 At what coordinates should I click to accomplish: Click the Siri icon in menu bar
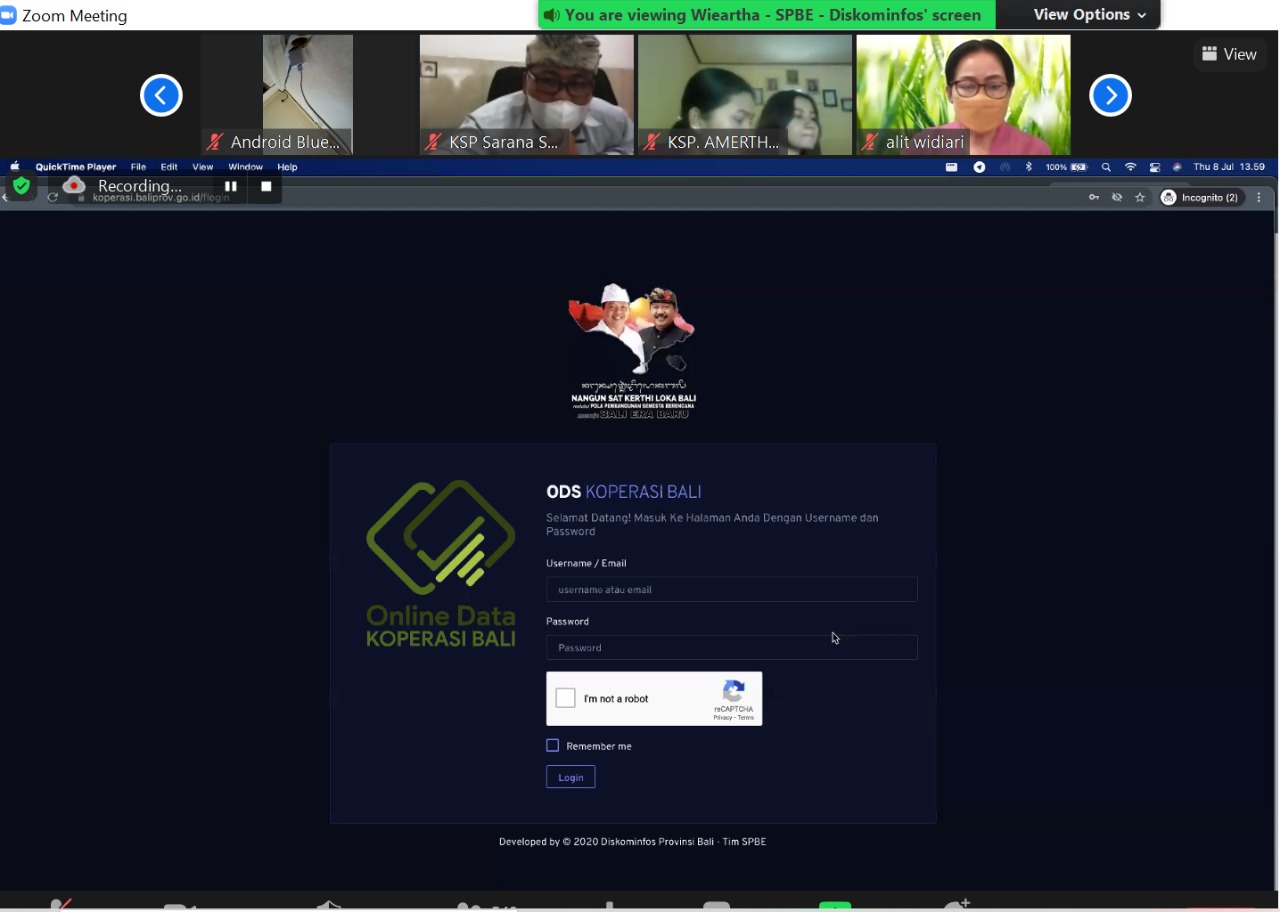[x=1177, y=167]
